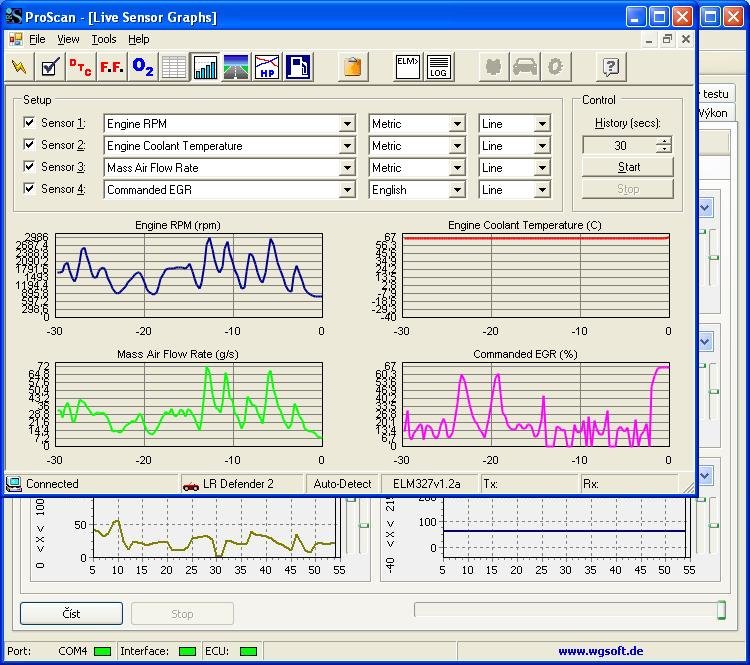Open the O2 oxygen sensor icon
The width and height of the screenshot is (750, 665).
[143, 67]
